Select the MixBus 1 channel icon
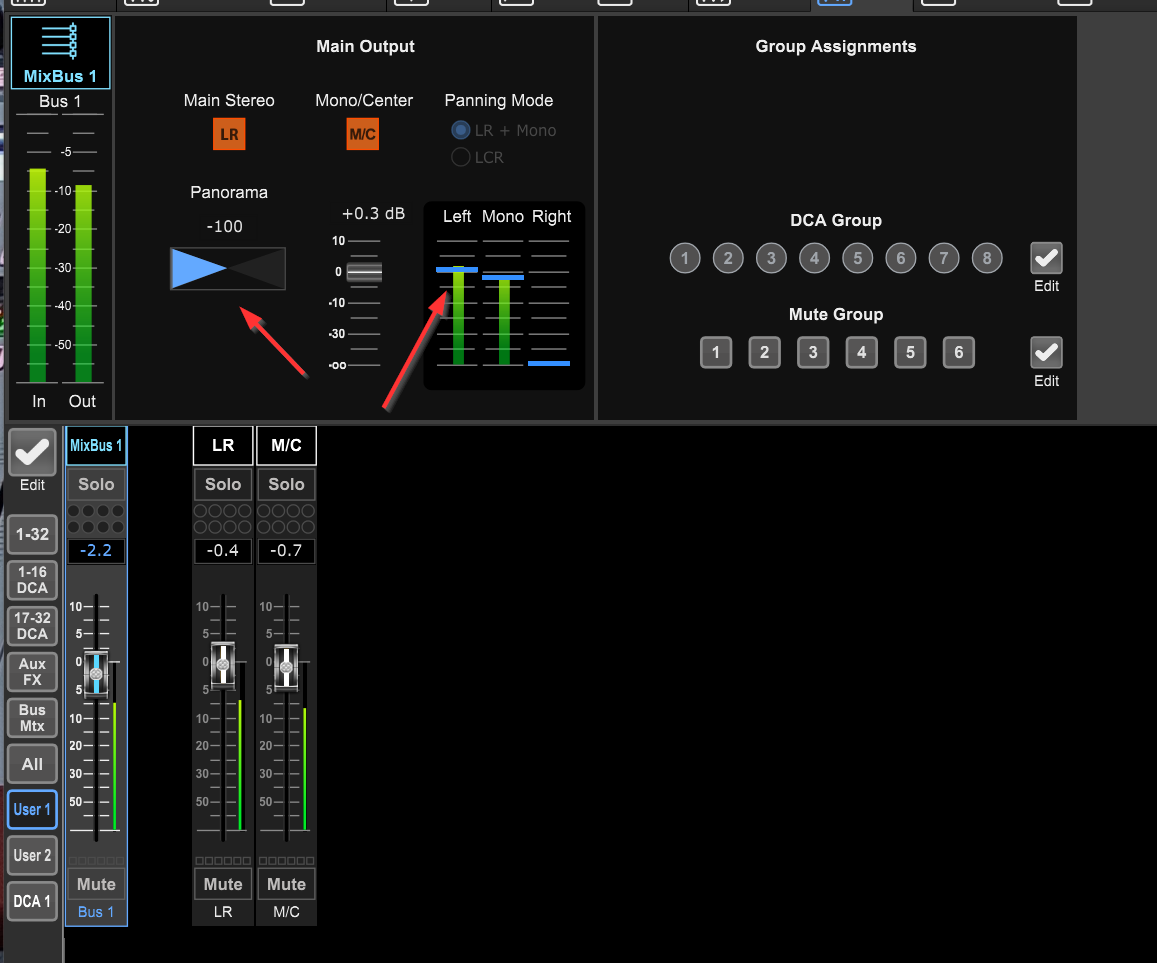 point(61,53)
